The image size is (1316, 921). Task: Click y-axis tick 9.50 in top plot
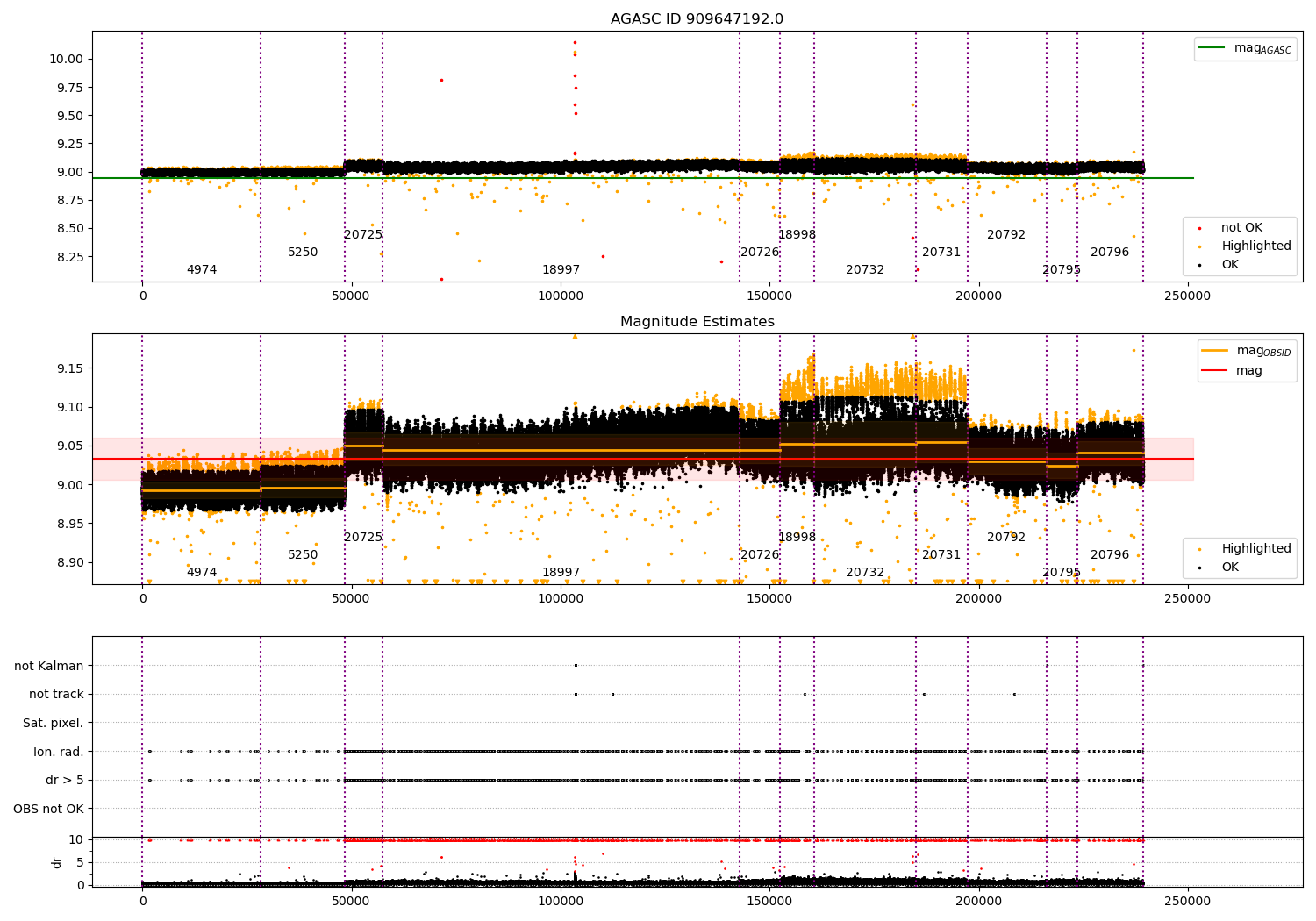point(69,116)
